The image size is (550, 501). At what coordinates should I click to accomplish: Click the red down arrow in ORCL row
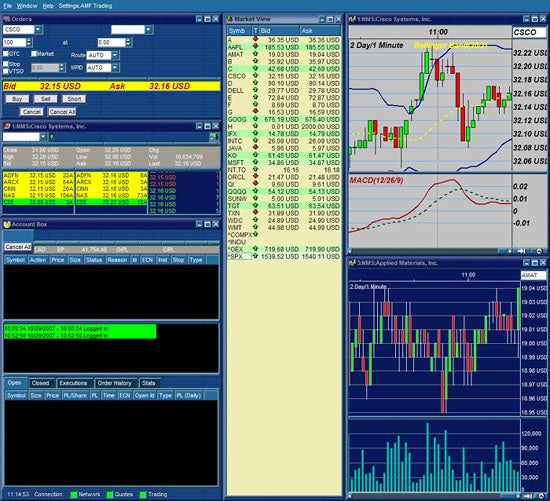(255, 176)
